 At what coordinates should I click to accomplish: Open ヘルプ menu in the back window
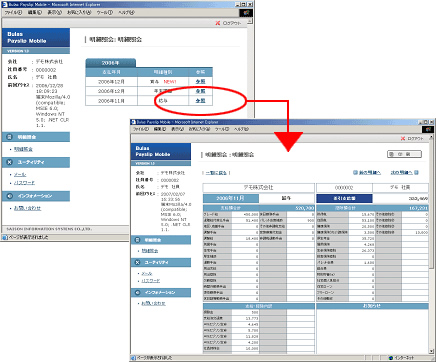(x=126, y=12)
